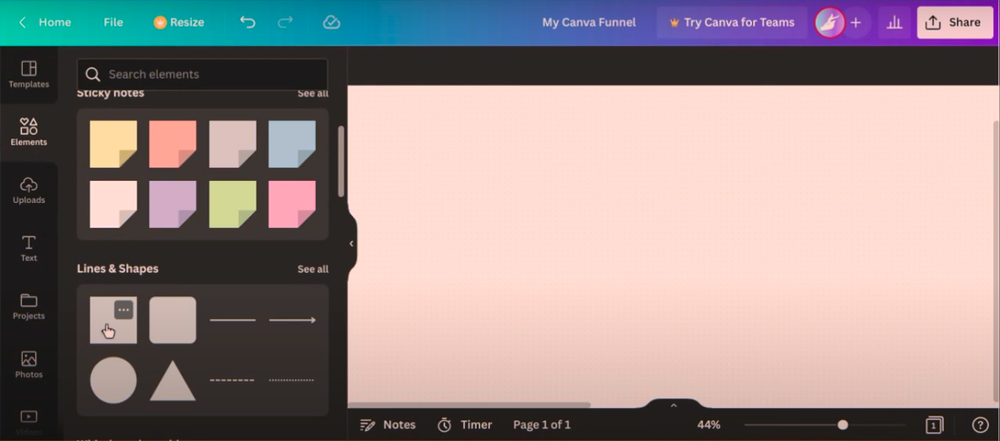Check cloud save status icon
This screenshot has height=441, width=1000.
pos(331,22)
